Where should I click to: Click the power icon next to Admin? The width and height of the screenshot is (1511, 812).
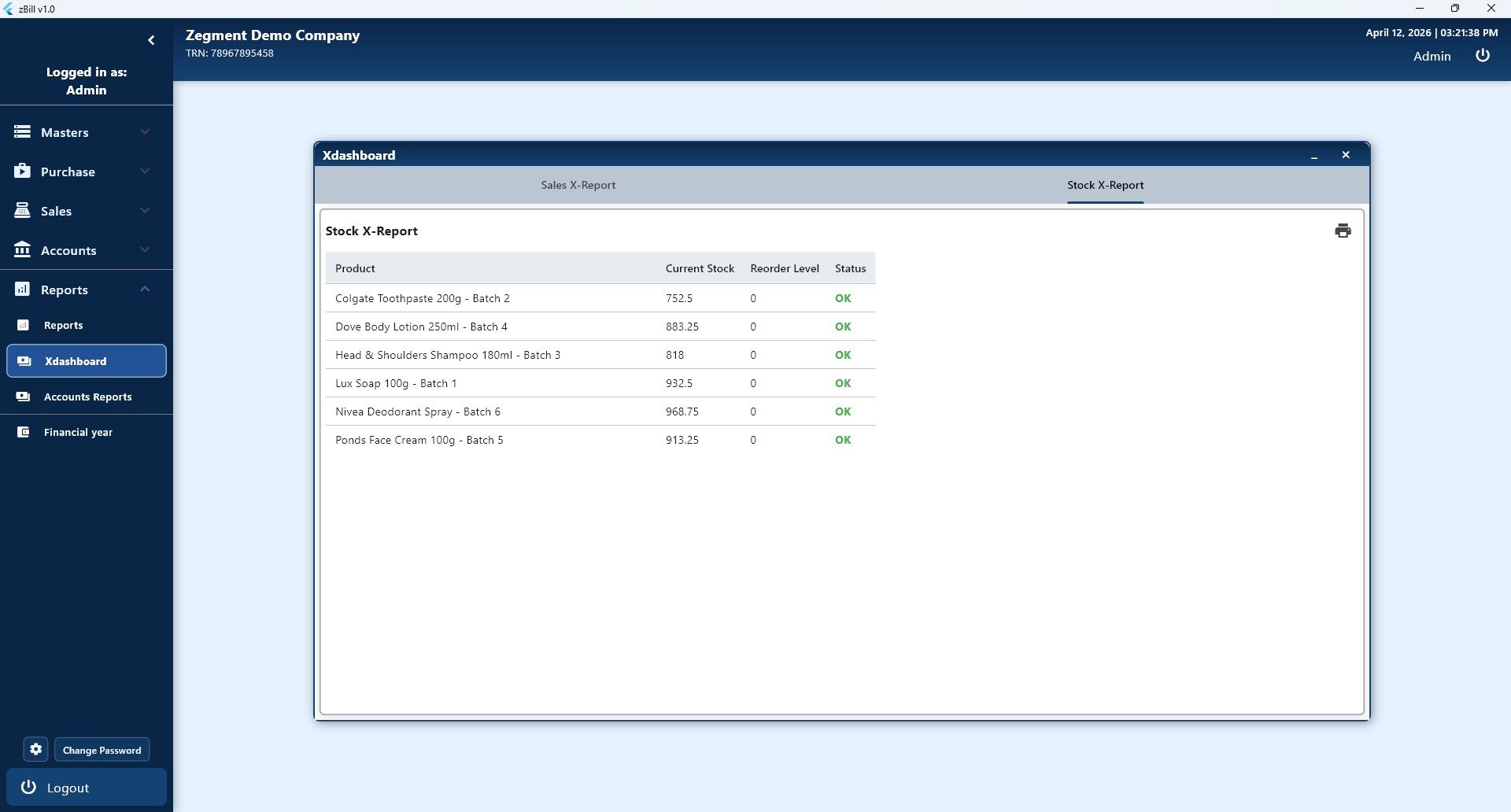click(x=1482, y=55)
